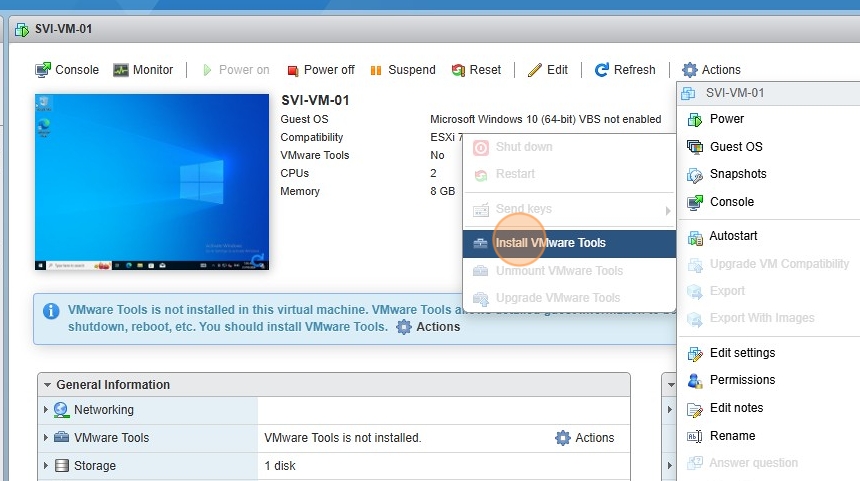Expand the Networking row
The height and width of the screenshot is (481, 860).
point(46,409)
